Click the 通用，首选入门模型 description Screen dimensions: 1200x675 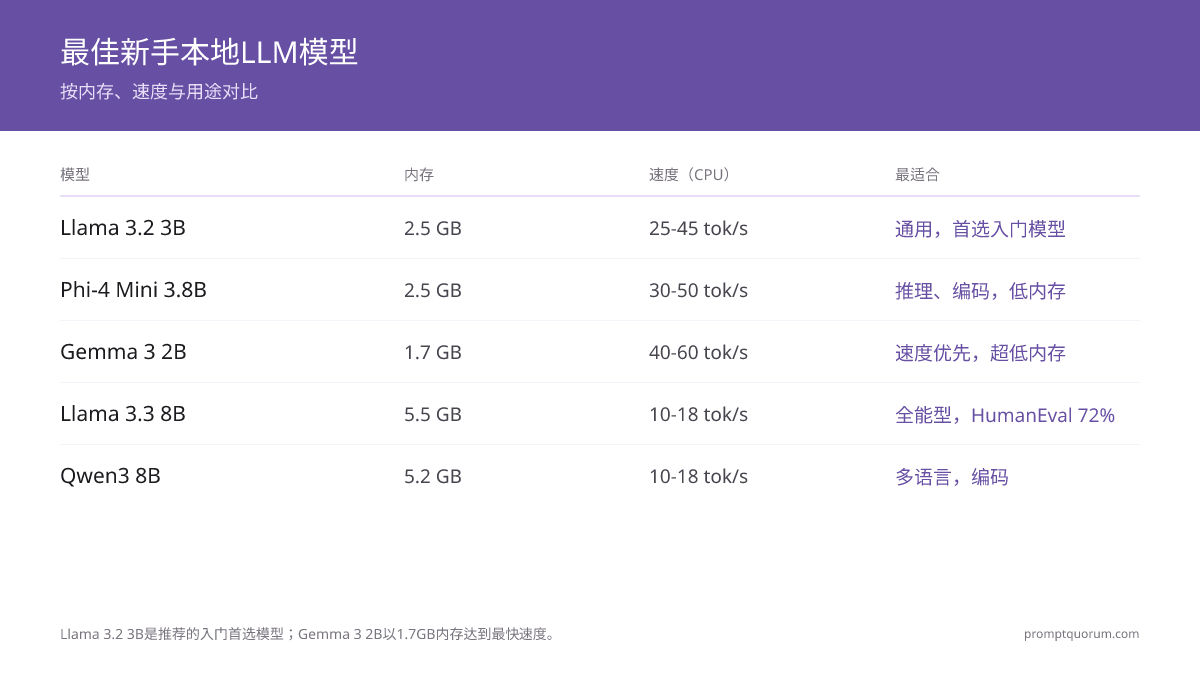click(980, 229)
